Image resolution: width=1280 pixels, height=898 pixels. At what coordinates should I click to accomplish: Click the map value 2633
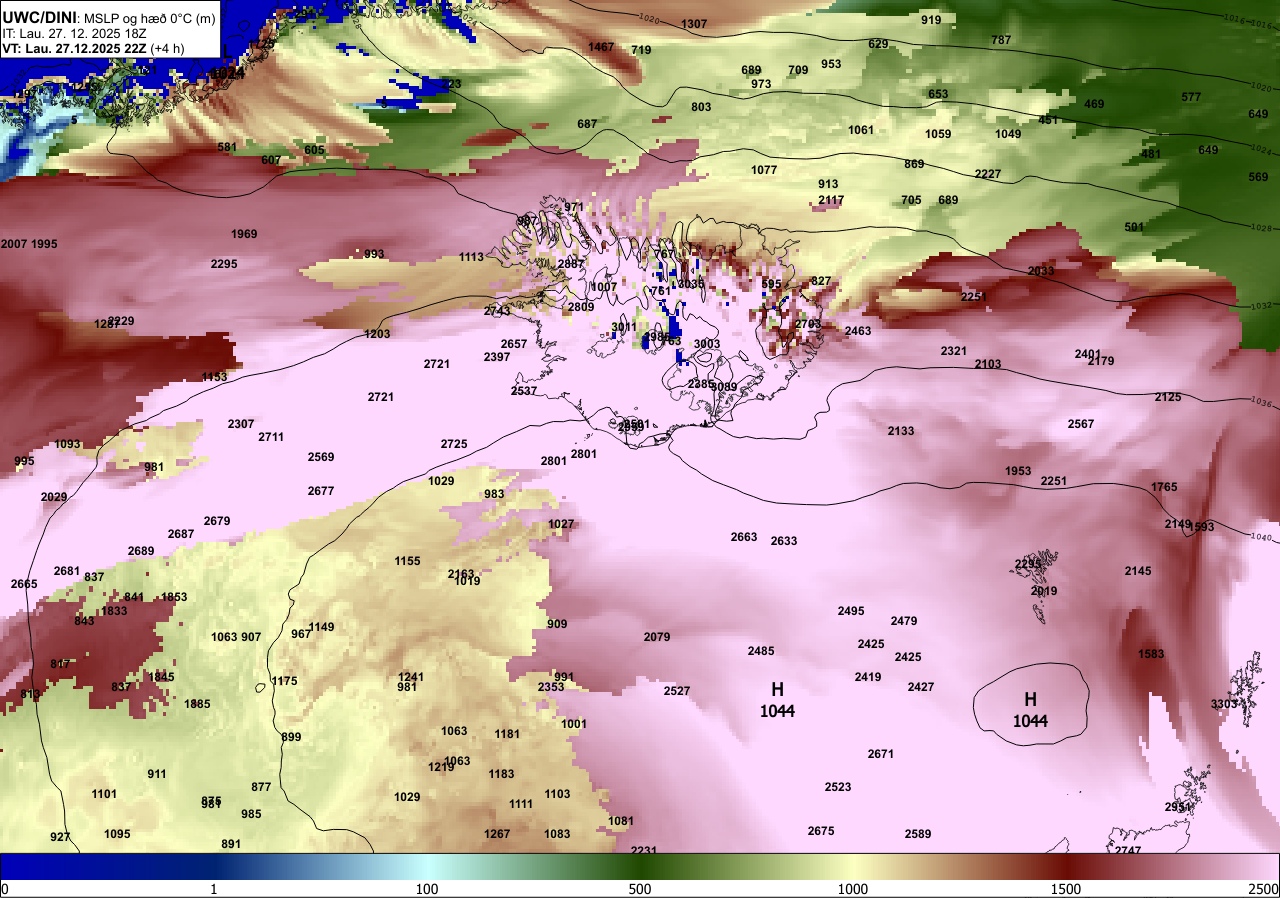point(784,541)
